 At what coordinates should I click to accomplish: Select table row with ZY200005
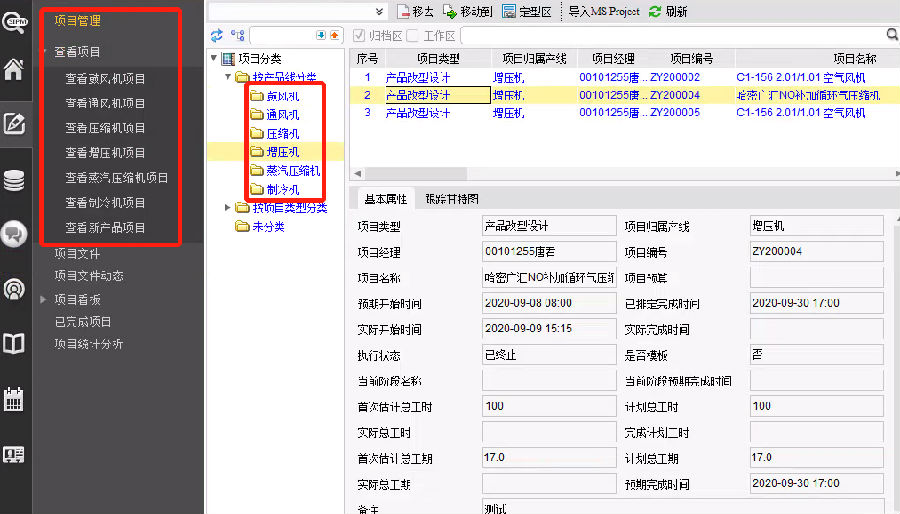624,113
